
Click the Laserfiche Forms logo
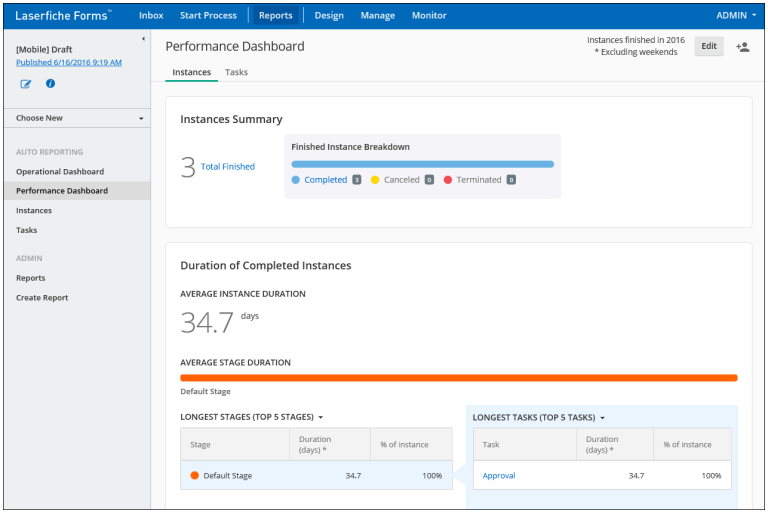coord(63,16)
